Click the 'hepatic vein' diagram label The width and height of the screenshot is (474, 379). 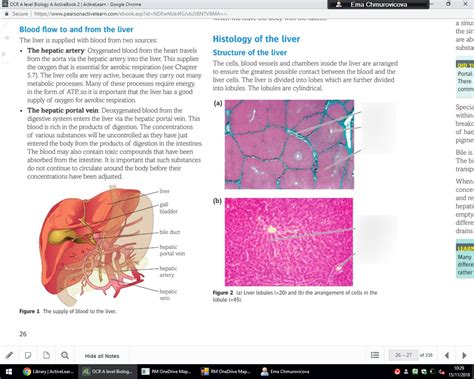168,295
